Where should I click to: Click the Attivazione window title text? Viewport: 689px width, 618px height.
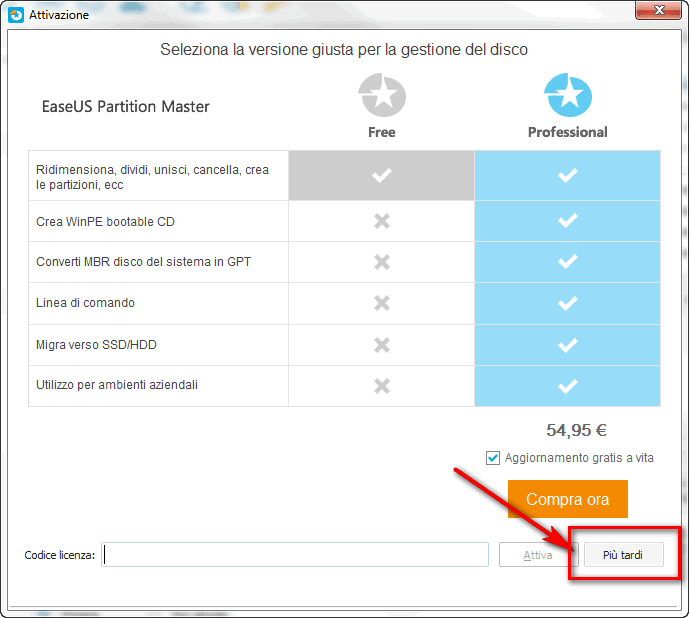tap(59, 15)
